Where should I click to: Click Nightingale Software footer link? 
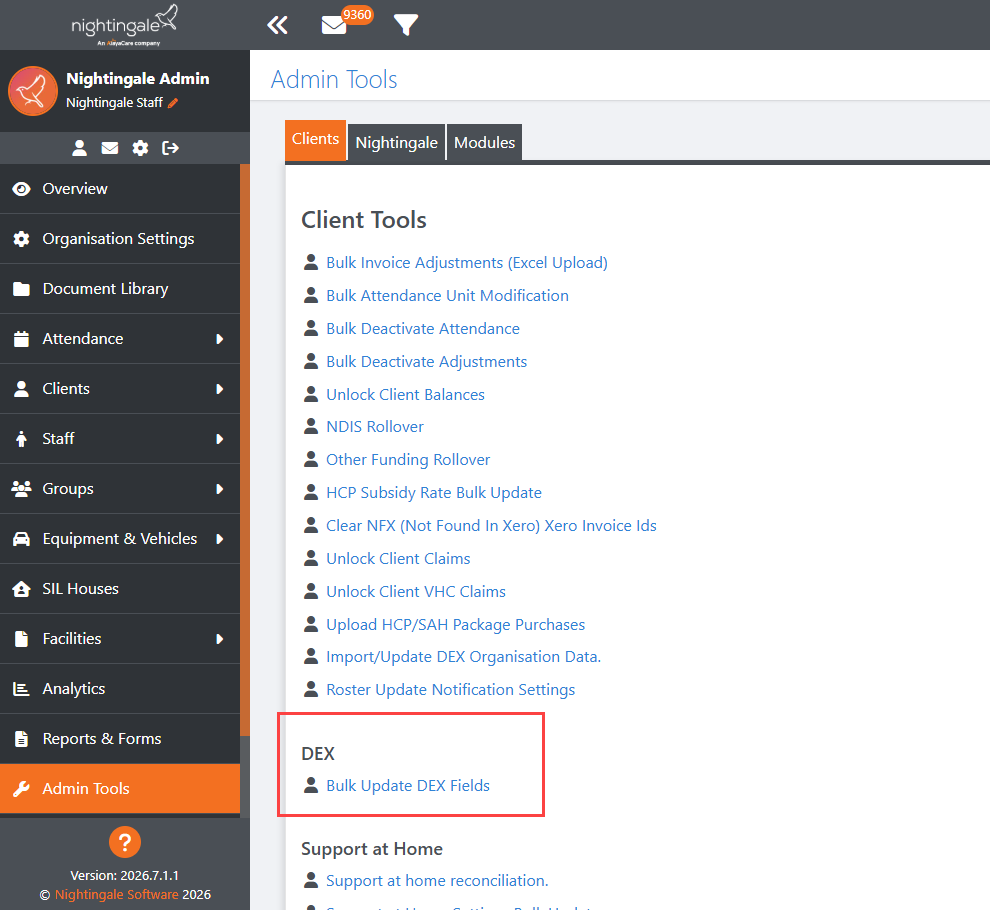[116, 894]
